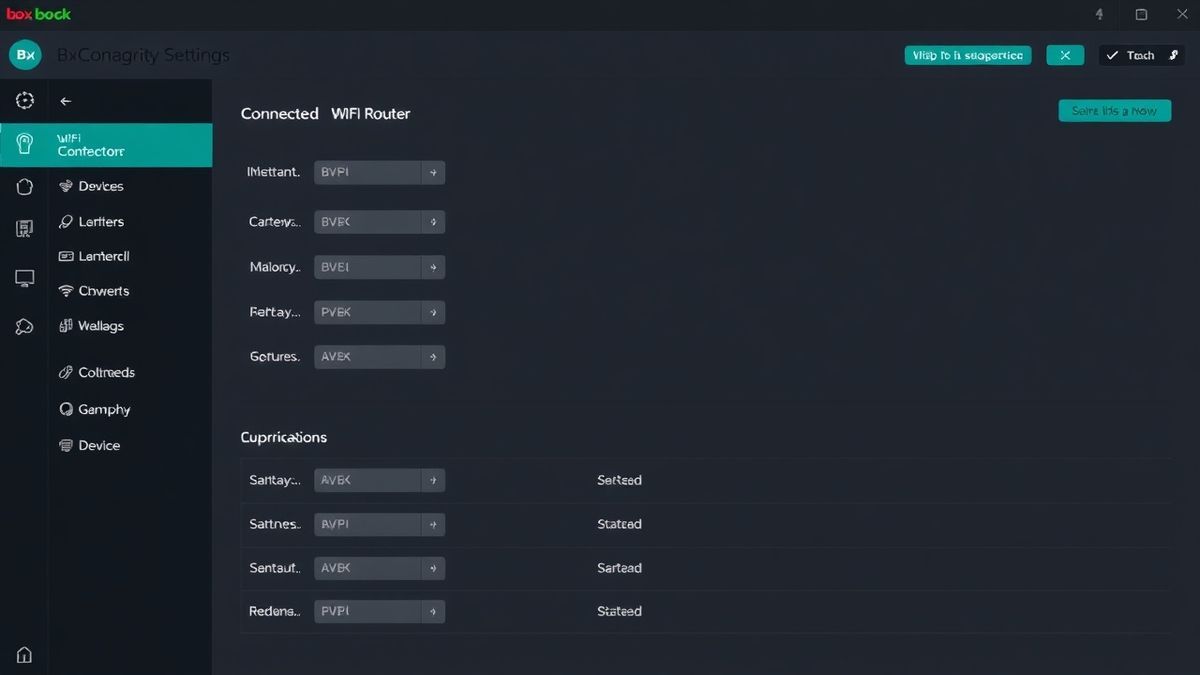The image size is (1200, 675).
Task: Open the dashed circle icon in the left rail
Action: point(25,100)
